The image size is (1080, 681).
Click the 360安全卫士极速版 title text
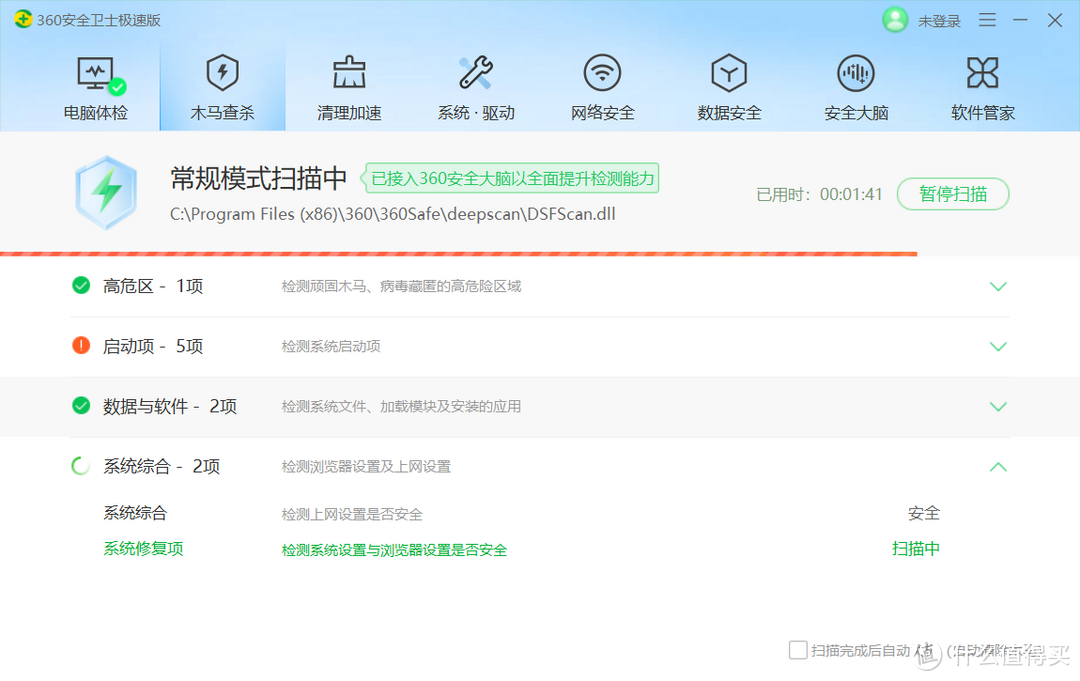point(98,20)
